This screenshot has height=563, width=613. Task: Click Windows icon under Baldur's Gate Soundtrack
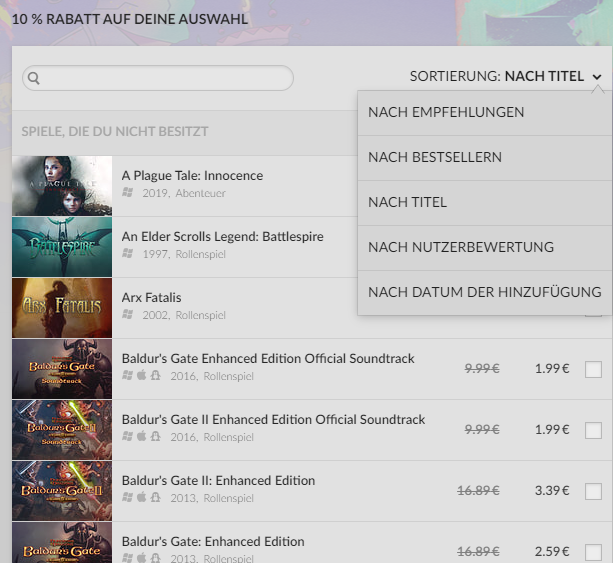click(x=127, y=375)
